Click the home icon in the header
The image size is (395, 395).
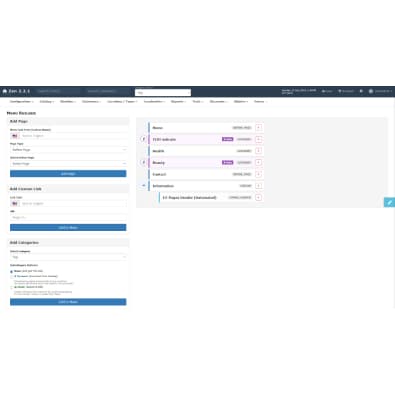pos(5,91)
